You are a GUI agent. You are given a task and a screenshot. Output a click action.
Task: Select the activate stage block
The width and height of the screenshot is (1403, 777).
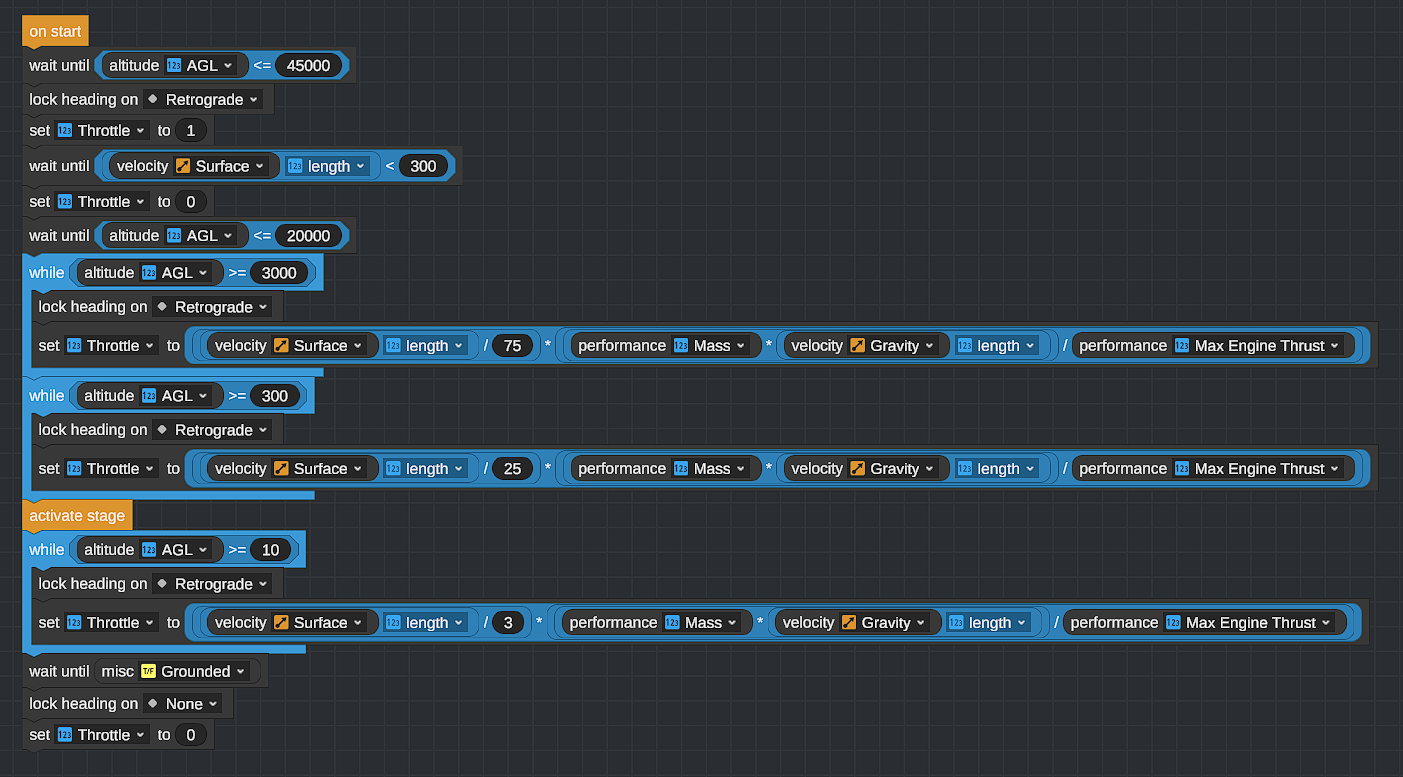[x=77, y=516]
